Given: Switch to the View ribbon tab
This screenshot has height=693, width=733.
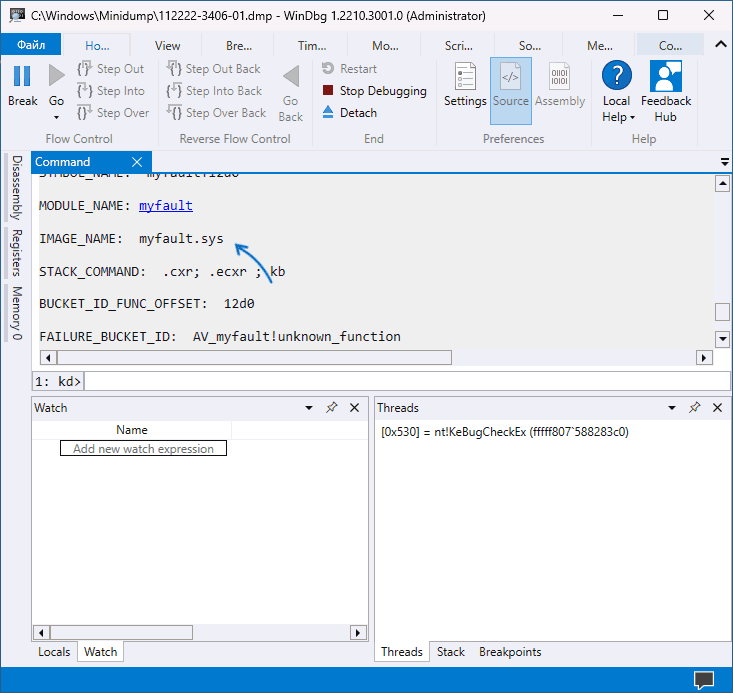Looking at the screenshot, I should (x=167, y=45).
